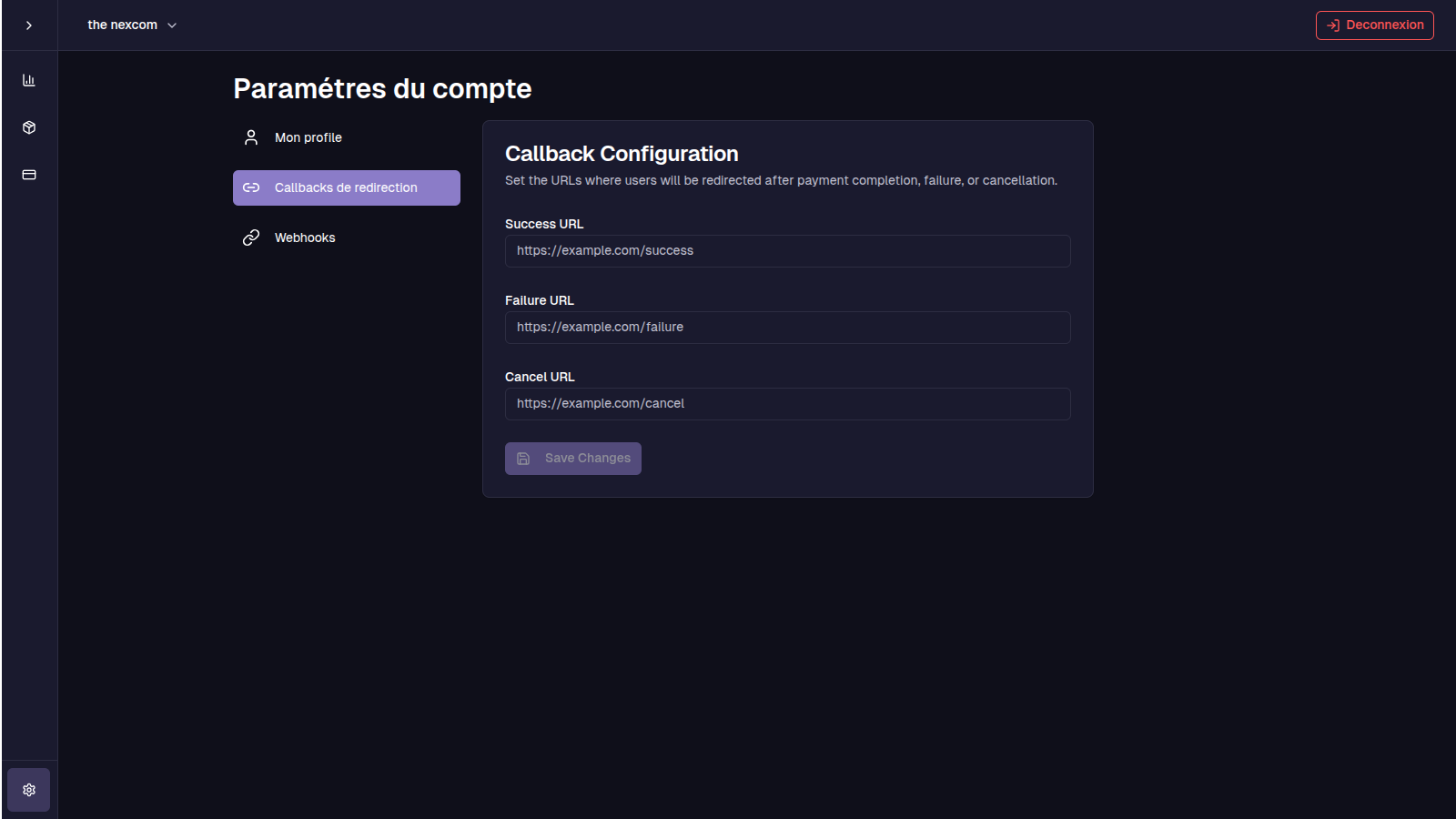
Task: Open settings via the gear icon
Action: [x=29, y=790]
